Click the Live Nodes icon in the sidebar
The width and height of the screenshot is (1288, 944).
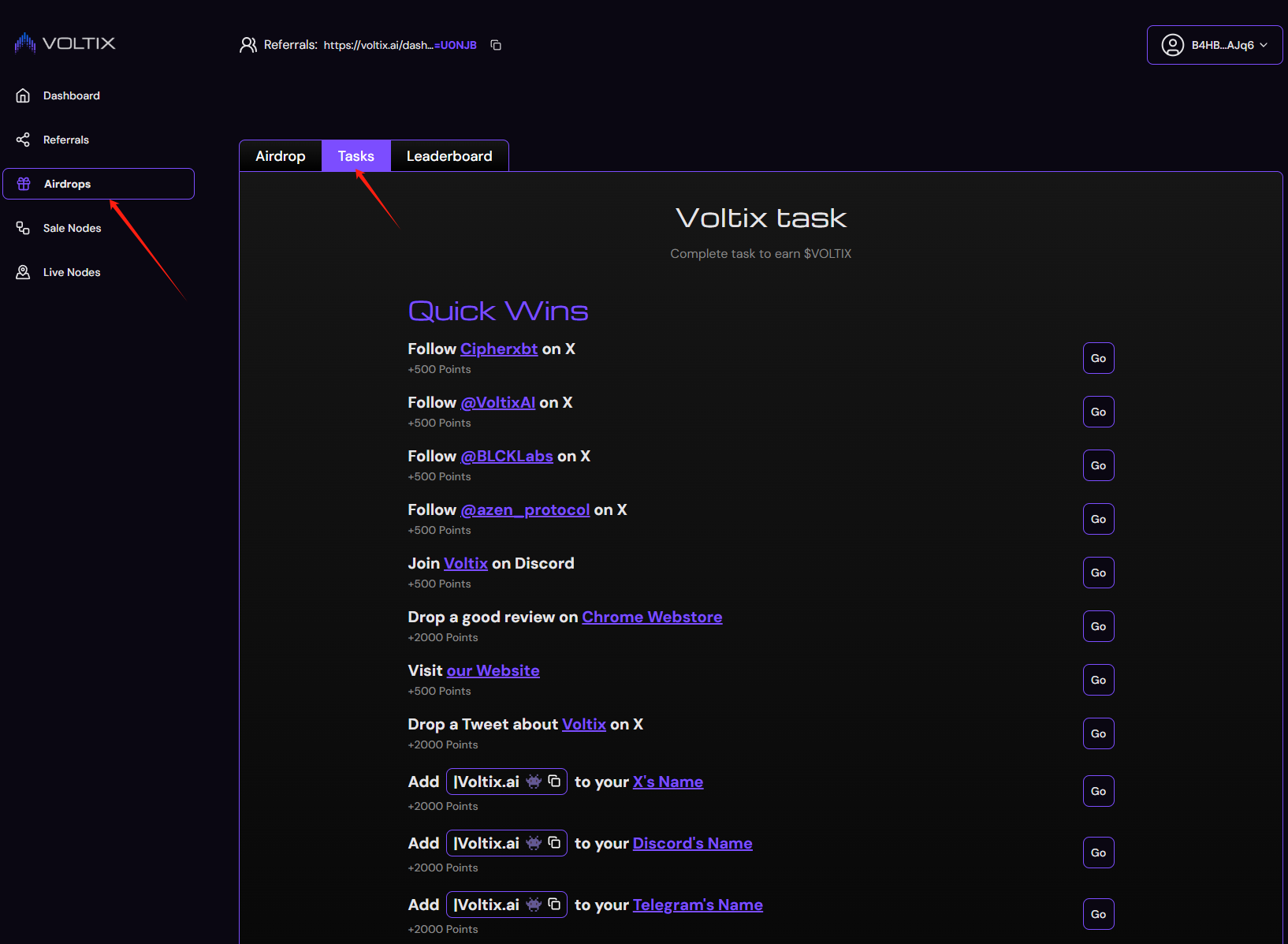23,272
